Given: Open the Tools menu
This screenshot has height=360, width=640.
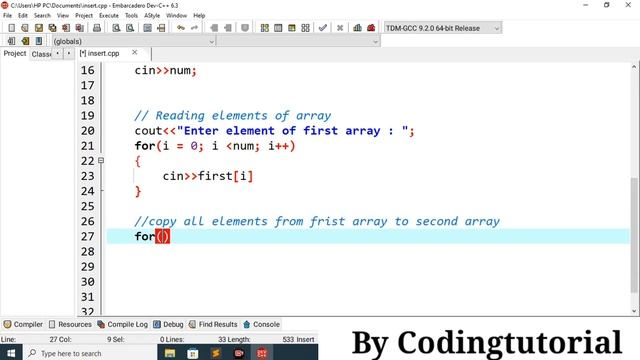Looking at the screenshot, I should [131, 16].
